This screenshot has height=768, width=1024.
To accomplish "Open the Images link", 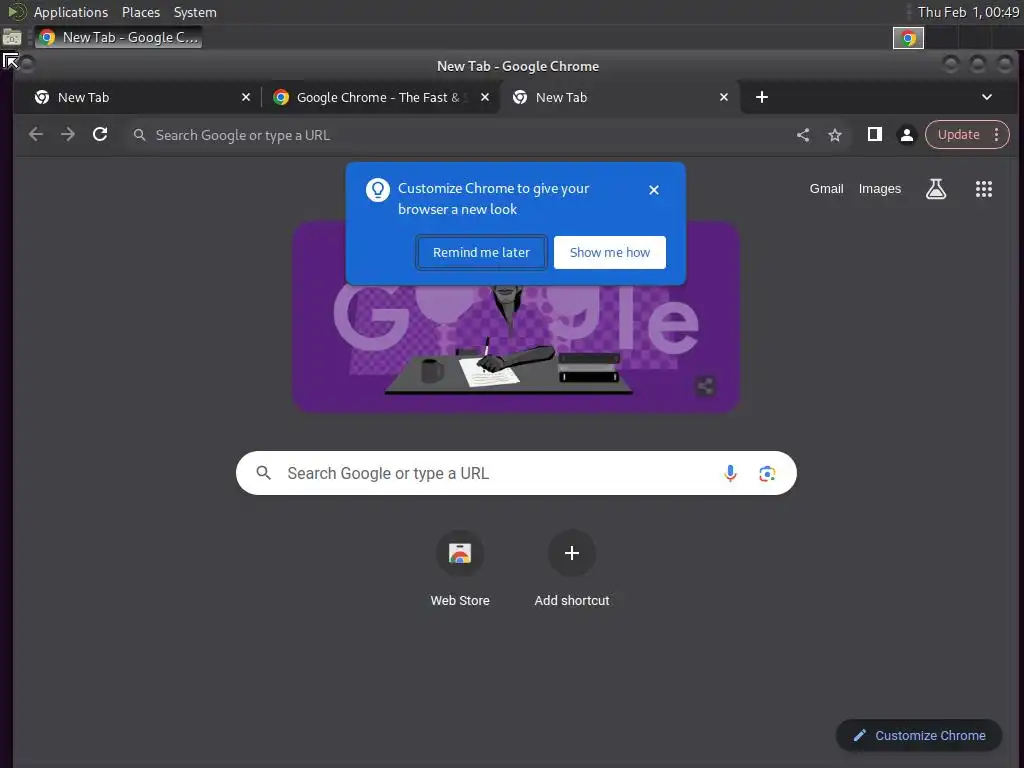I will click(879, 189).
